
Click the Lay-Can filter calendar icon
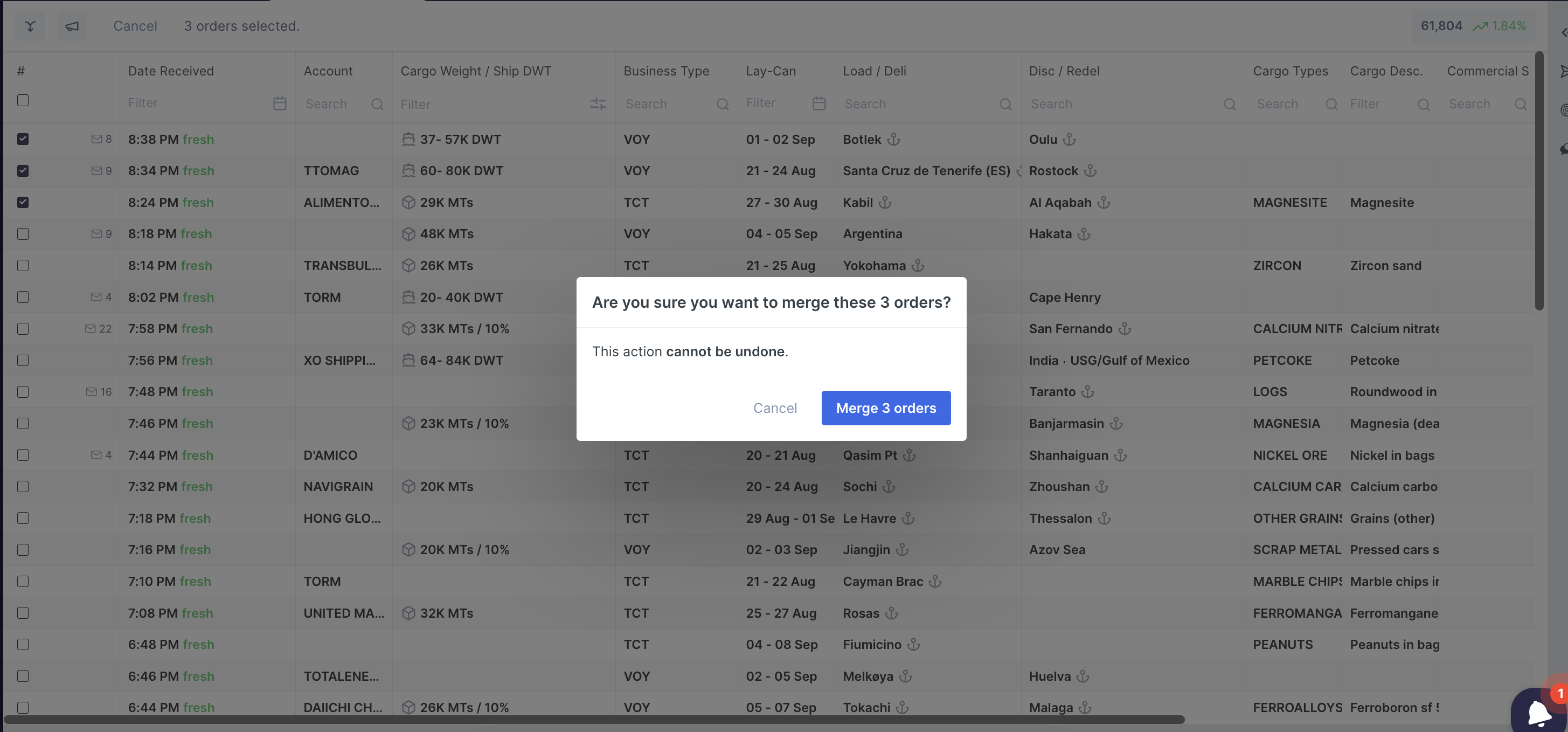click(x=818, y=103)
